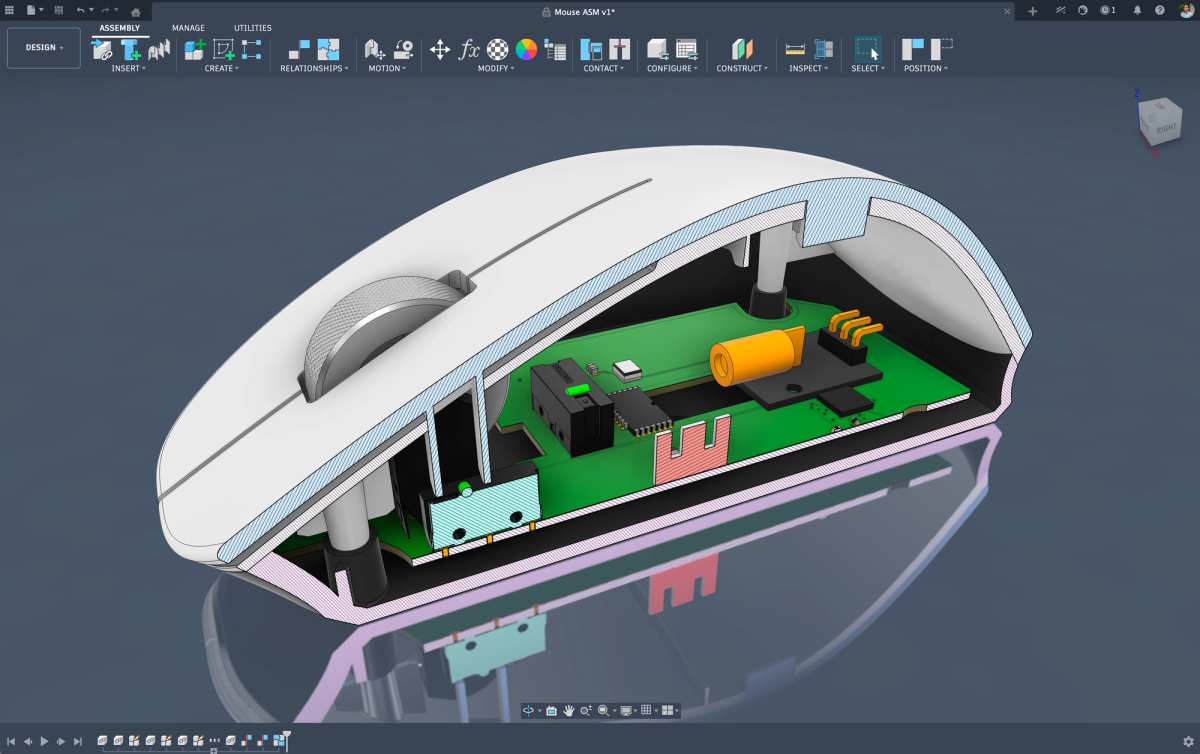Click the Offset Plane construct icon
Image resolution: width=1200 pixels, height=754 pixels.
[x=740, y=49]
